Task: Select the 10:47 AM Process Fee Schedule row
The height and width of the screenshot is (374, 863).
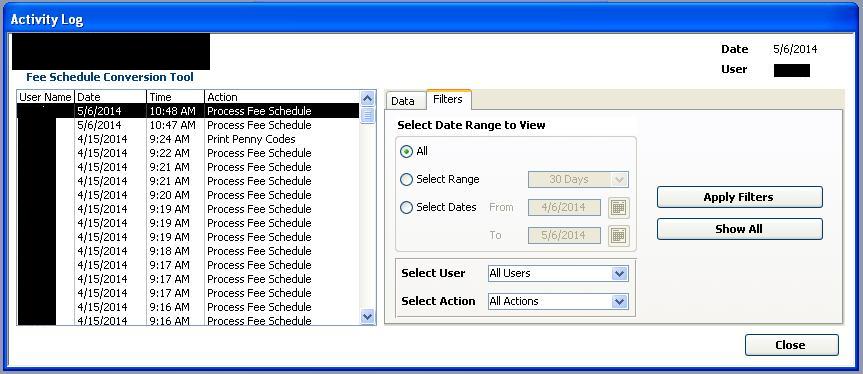Action: [189, 125]
